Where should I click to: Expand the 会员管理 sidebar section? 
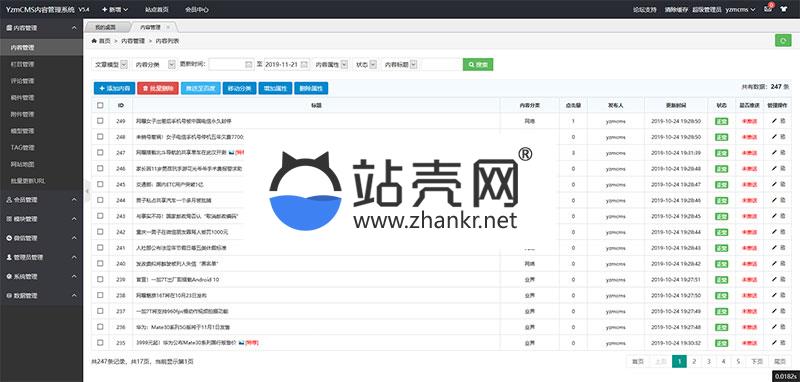[41, 199]
